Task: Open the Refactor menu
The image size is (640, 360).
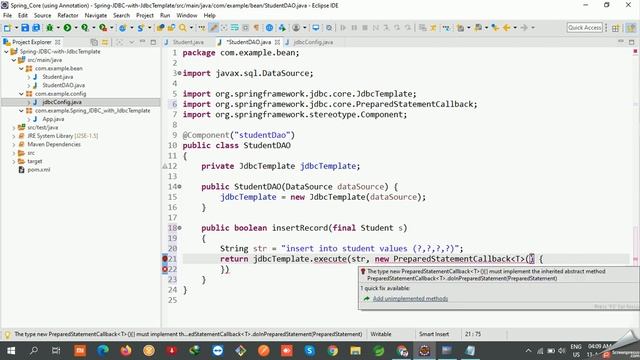Action: [x=68, y=16]
